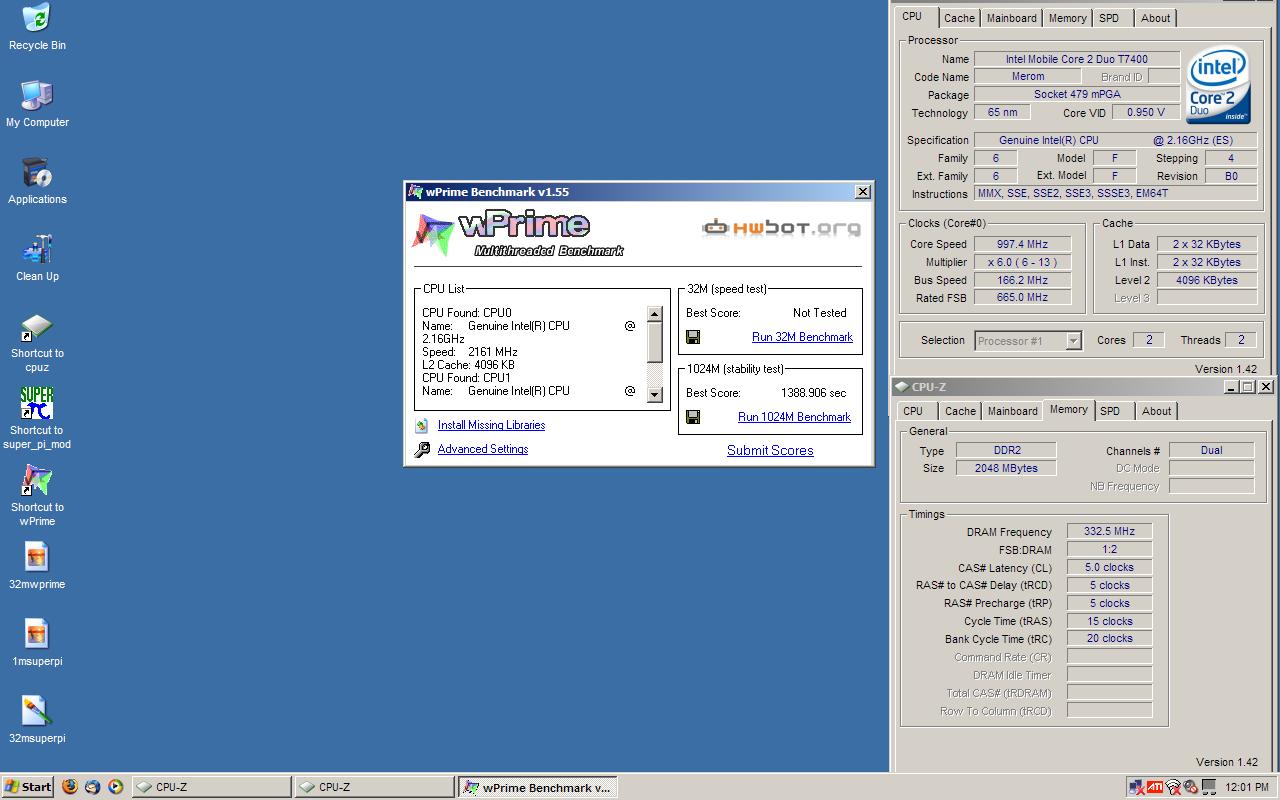Minimize the lower CPU-Z window
This screenshot has width=1280, height=800.
(1231, 386)
